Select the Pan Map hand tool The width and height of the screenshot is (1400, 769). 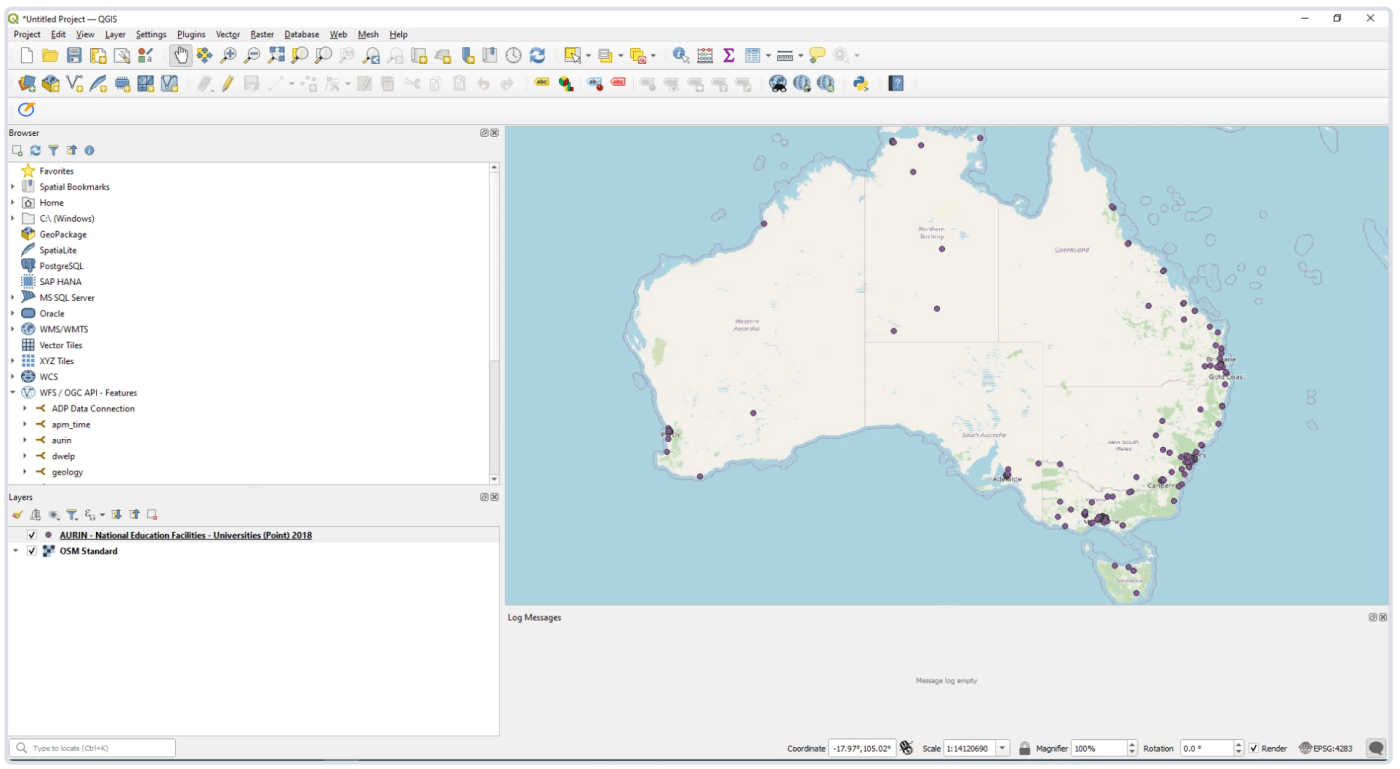(x=180, y=56)
